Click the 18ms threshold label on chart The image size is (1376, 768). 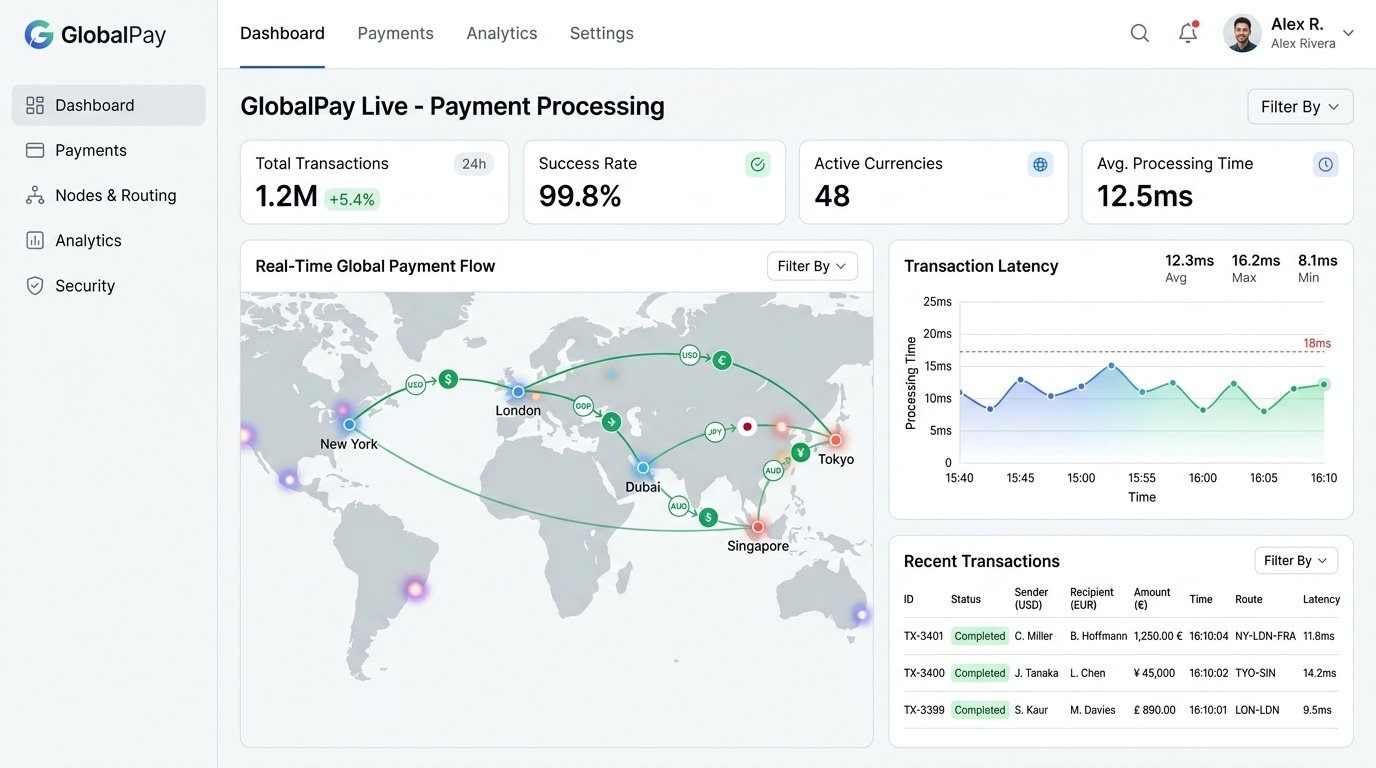click(1317, 343)
